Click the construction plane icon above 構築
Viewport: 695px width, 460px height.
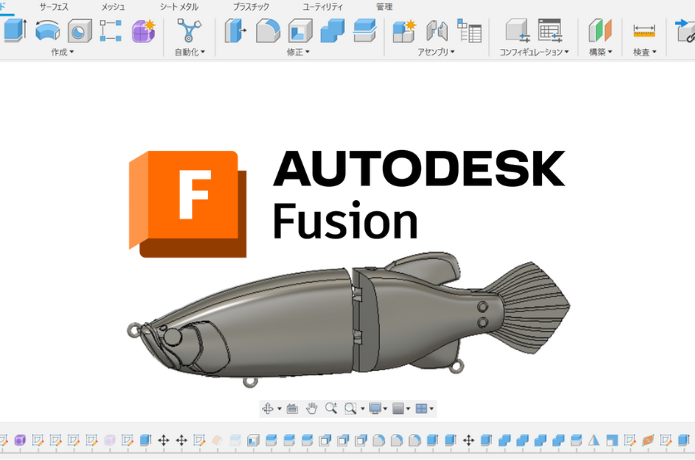coord(600,31)
